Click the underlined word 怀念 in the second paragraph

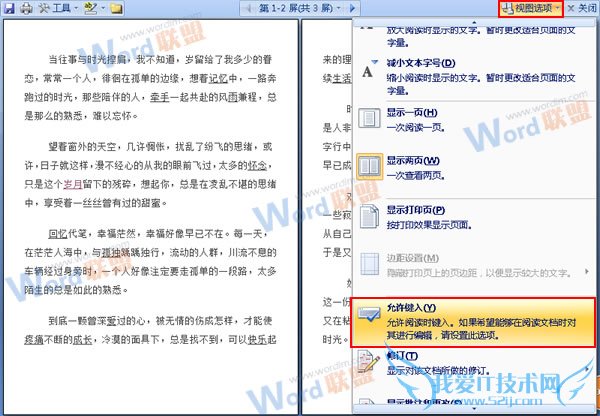point(257,165)
